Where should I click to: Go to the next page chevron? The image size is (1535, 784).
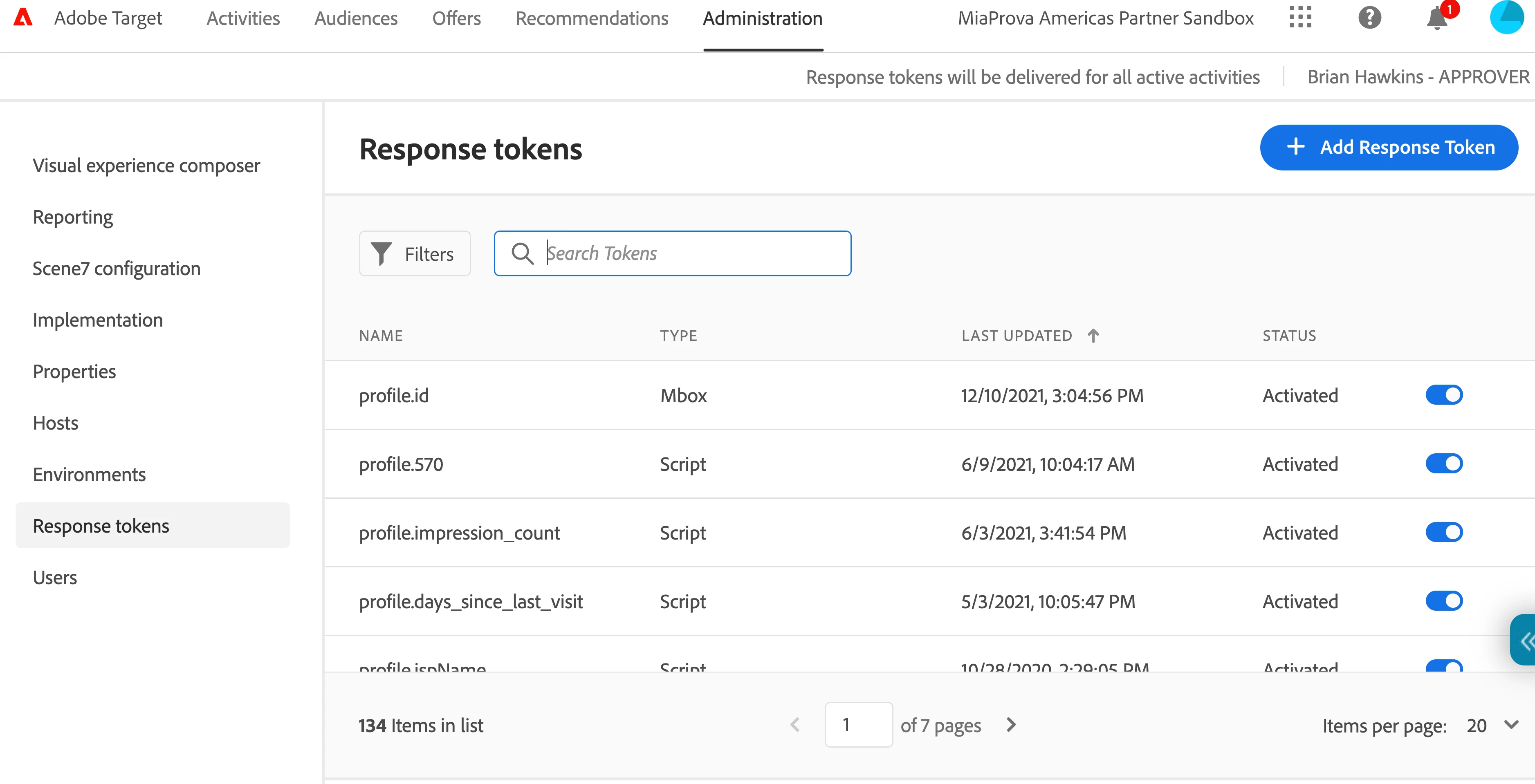coord(1011,724)
